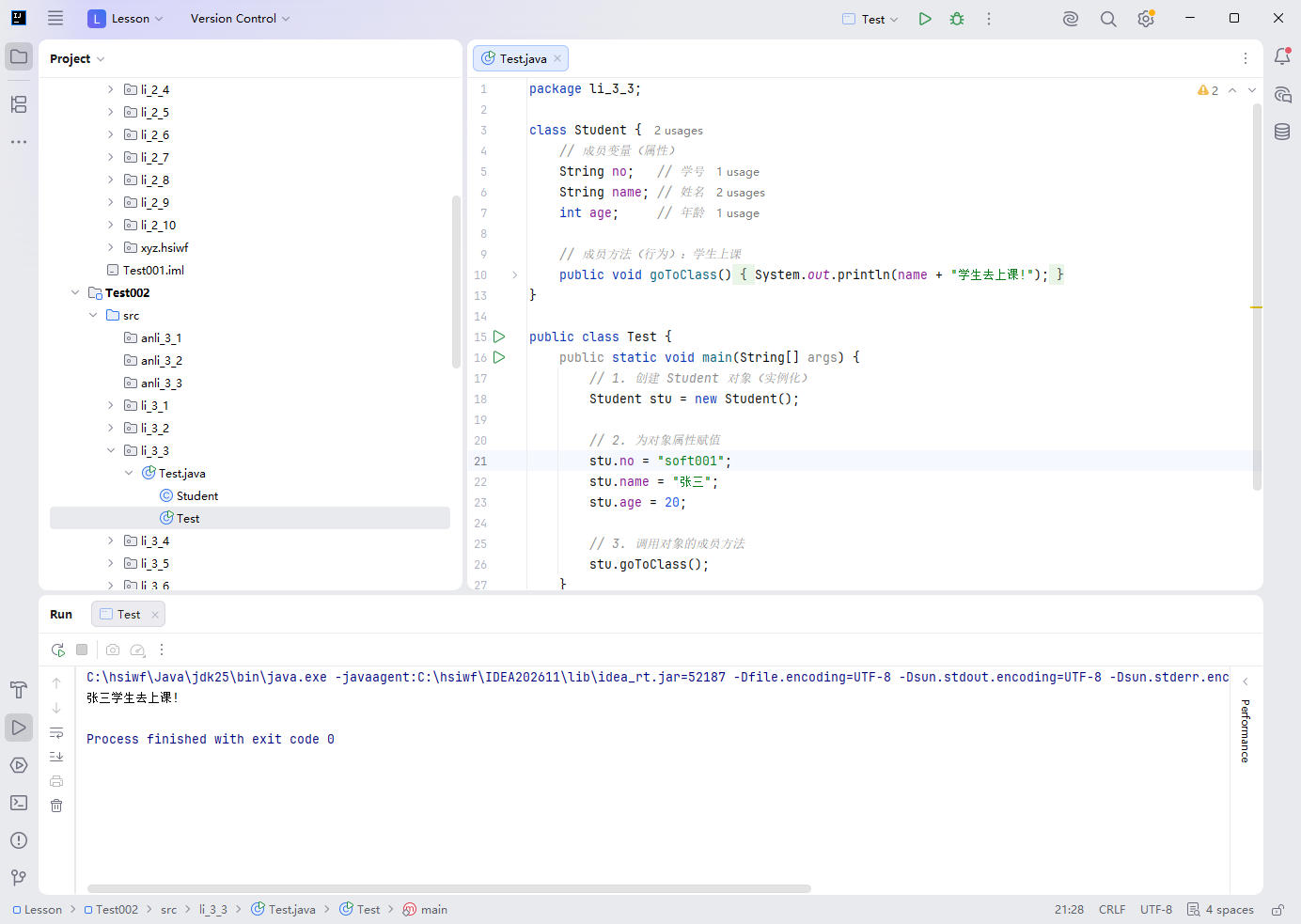Clear all console output trash icon
The image size is (1301, 924).
56,806
